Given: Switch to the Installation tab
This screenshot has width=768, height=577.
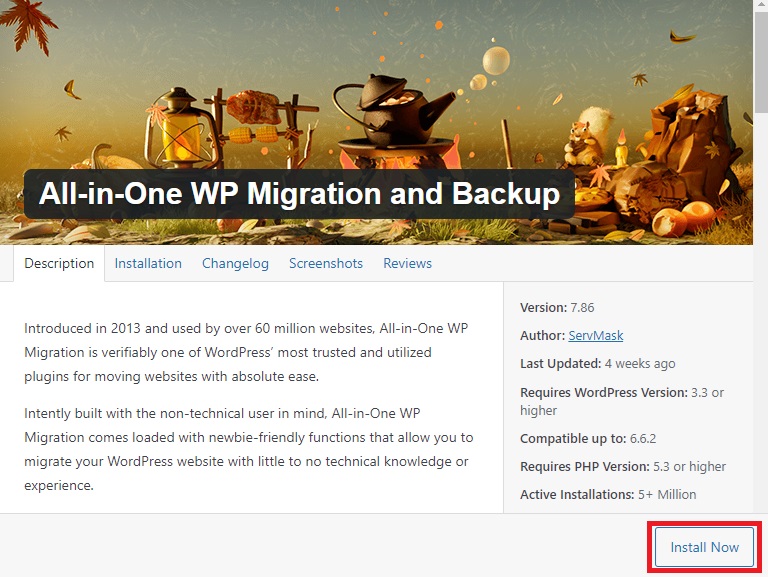Looking at the screenshot, I should (148, 264).
